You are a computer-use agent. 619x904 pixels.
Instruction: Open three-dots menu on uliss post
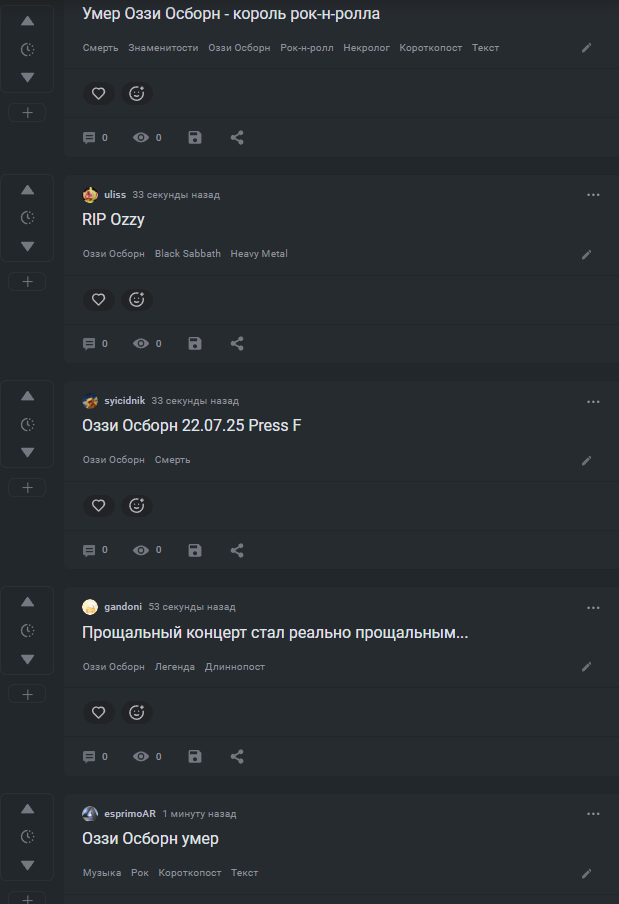pos(593,195)
